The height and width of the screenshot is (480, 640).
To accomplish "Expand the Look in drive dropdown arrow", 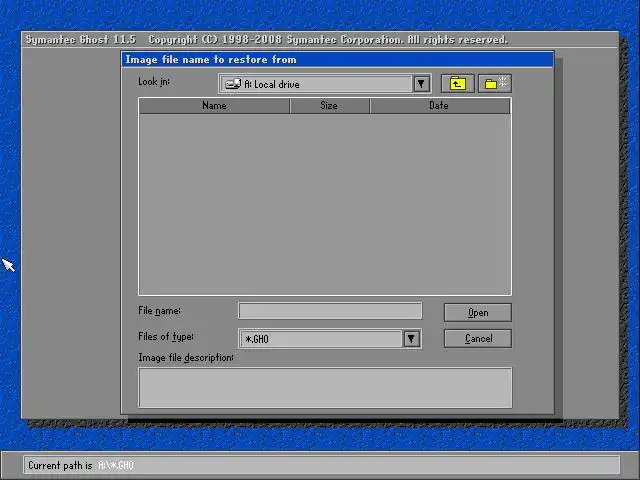I will 421,84.
